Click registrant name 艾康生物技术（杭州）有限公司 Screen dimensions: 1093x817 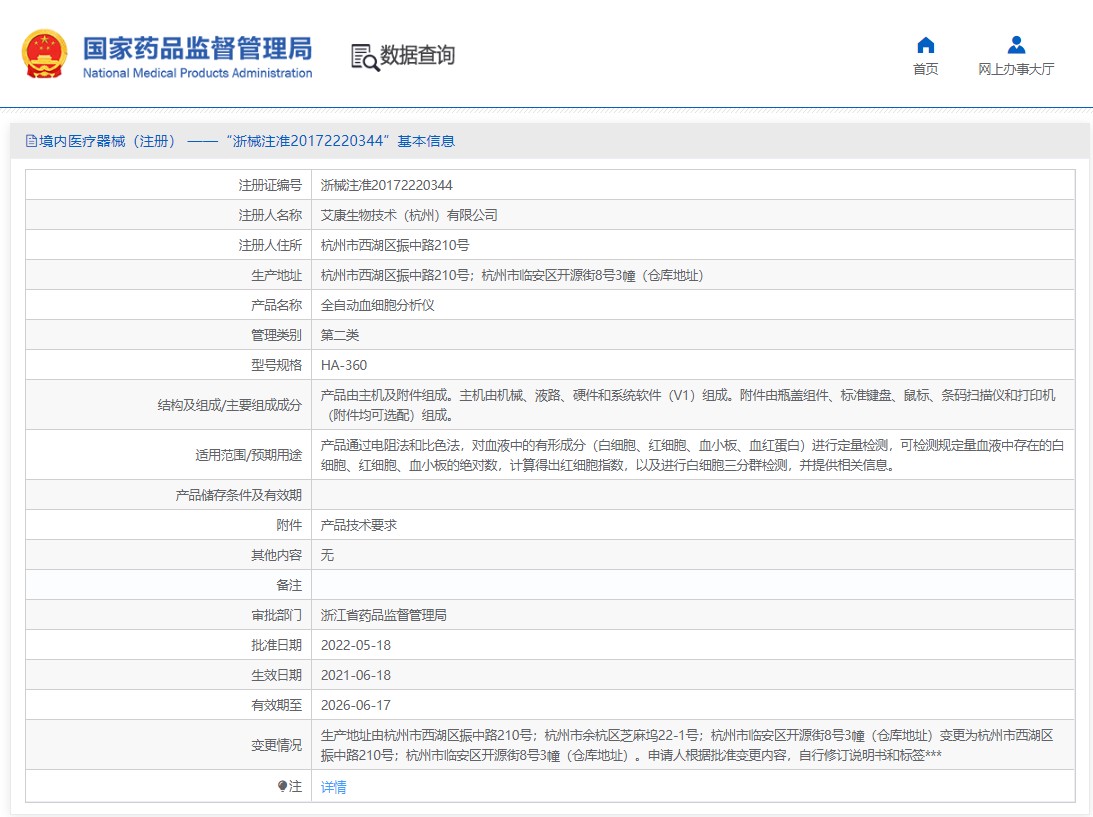click(x=408, y=215)
